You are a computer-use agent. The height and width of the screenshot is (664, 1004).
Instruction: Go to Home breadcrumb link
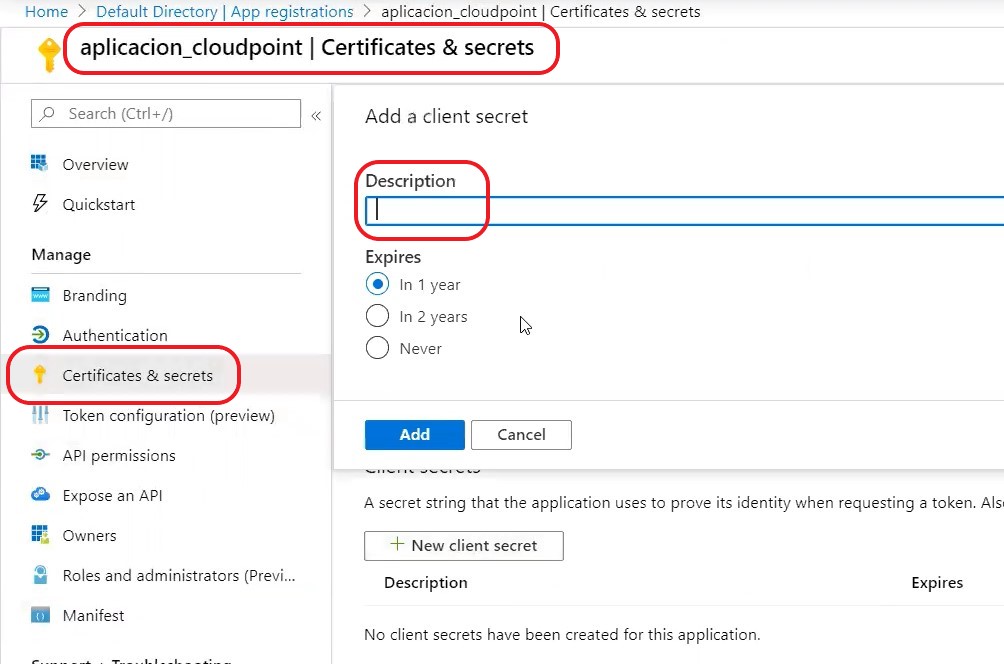coord(46,12)
